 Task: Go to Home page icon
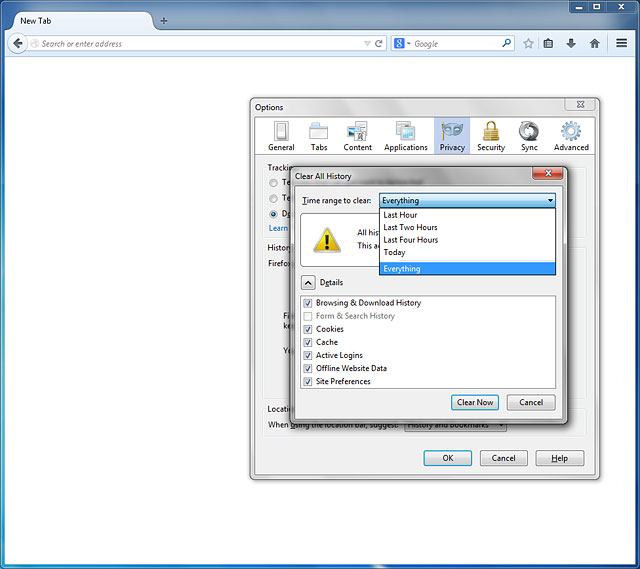pyautogui.click(x=595, y=43)
